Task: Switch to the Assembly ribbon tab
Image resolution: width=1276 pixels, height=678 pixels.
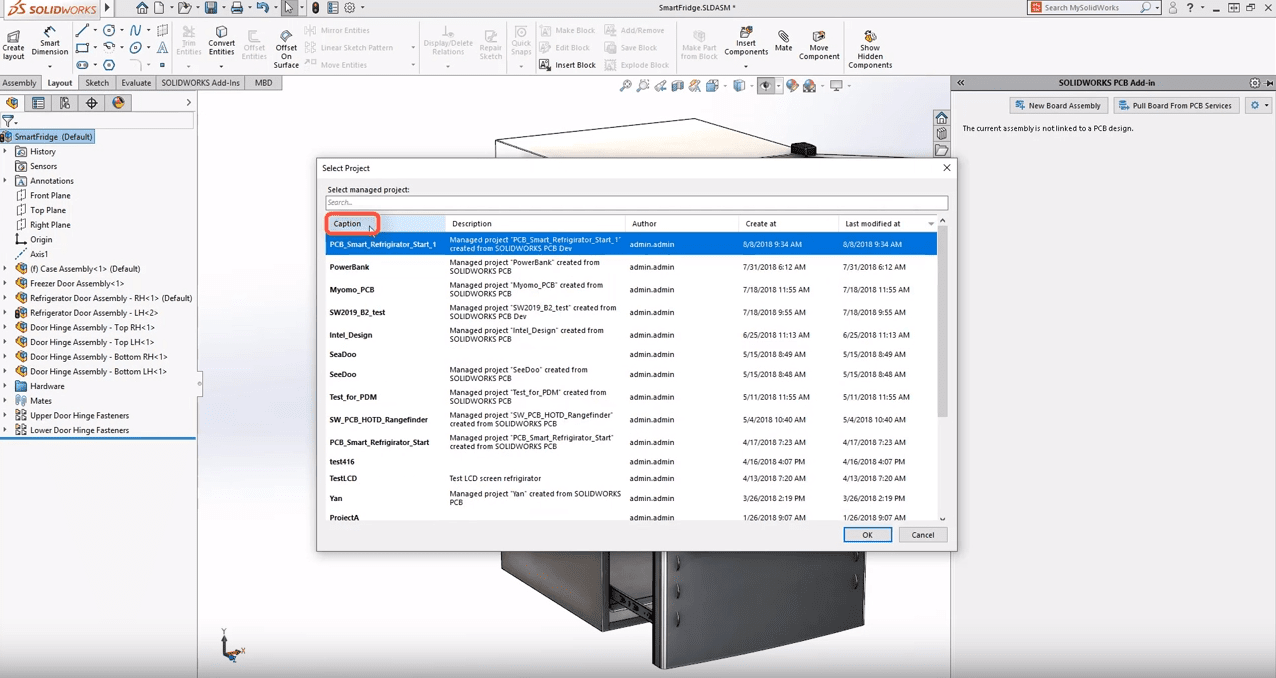Action: [19, 83]
